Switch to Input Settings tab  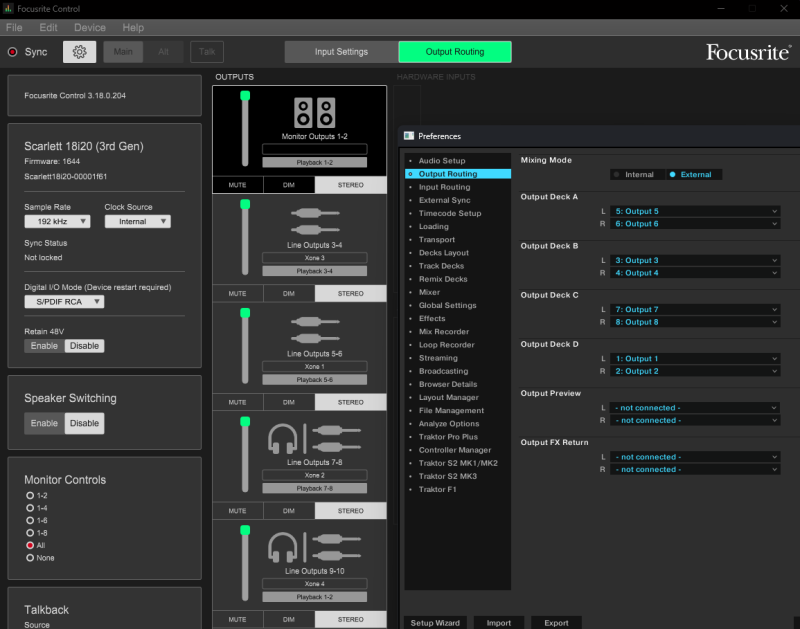tap(341, 52)
